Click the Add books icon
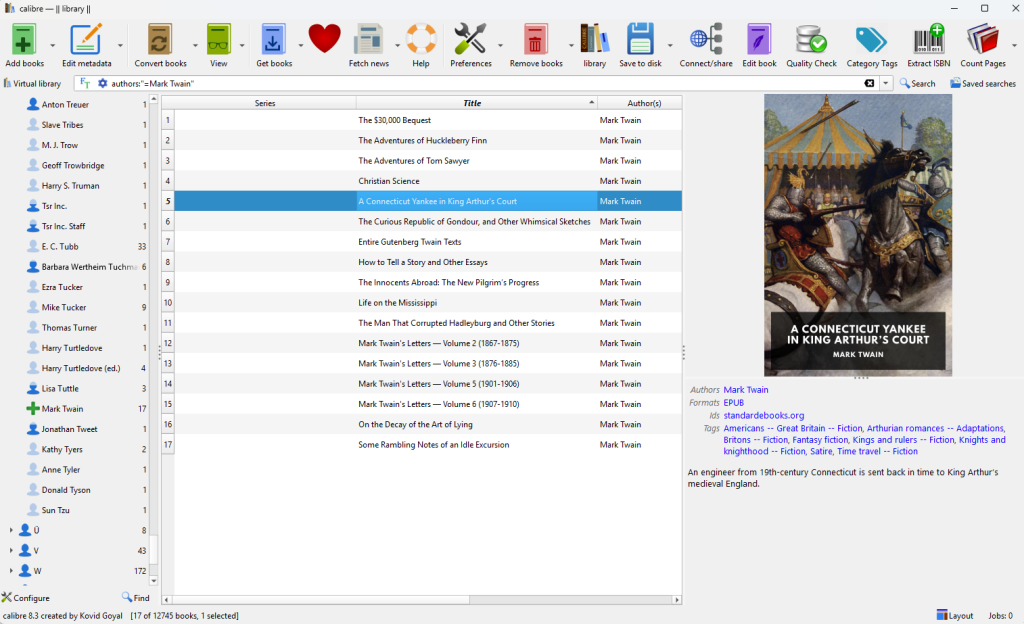1024x624 pixels. coord(24,40)
